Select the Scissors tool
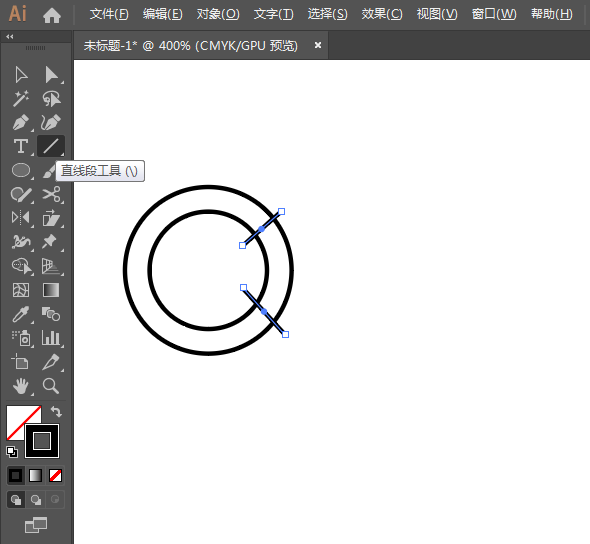This screenshot has width=590, height=544. click(51, 194)
